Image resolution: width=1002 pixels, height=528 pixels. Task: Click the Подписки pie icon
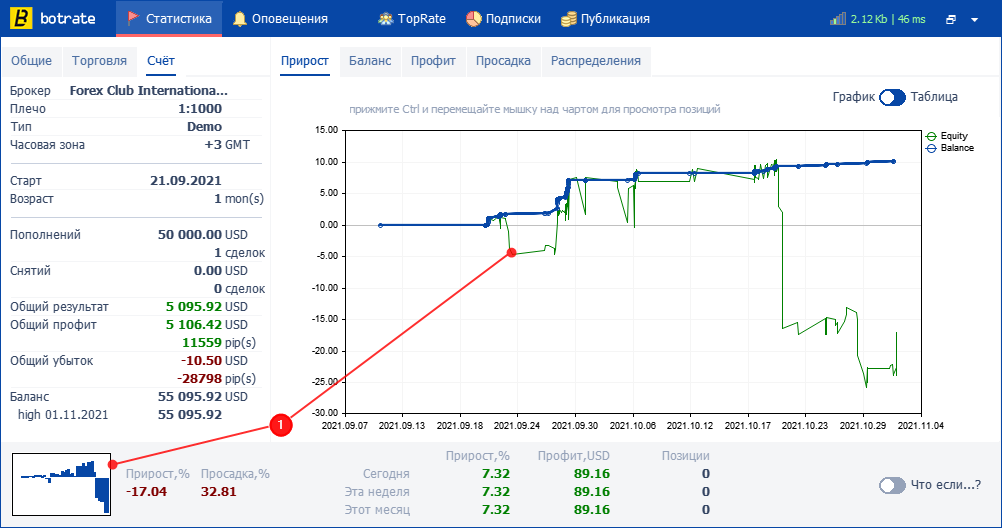pos(474,19)
